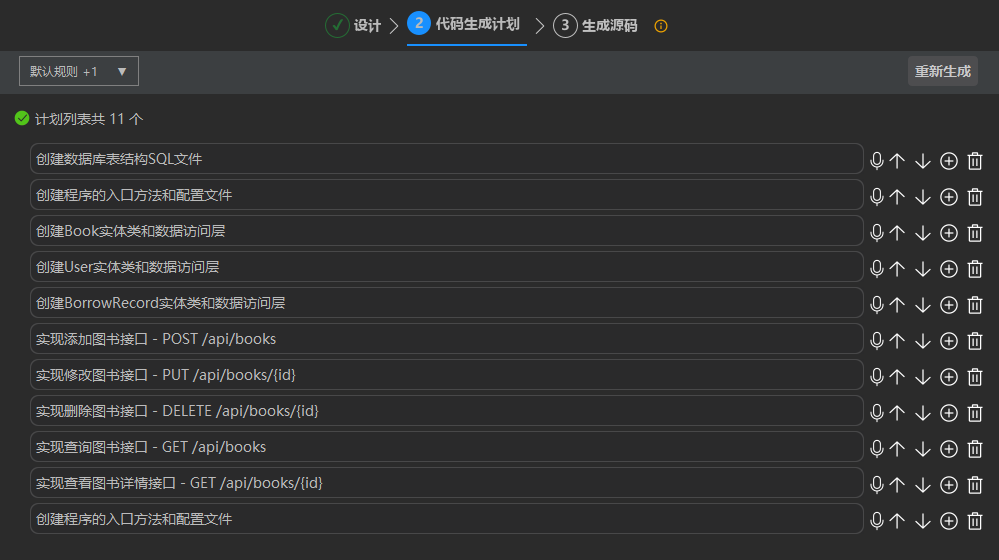The image size is (999, 560).
Task: Go to the 设计 step
Action: [354, 25]
